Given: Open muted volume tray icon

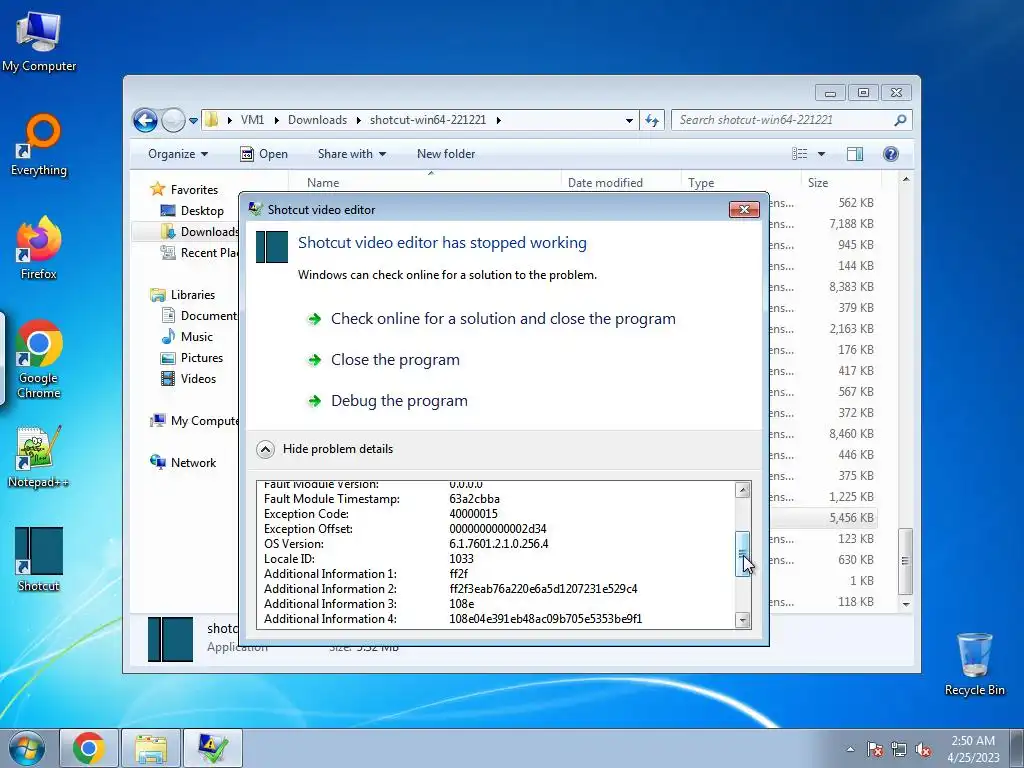Looking at the screenshot, I should (x=923, y=749).
